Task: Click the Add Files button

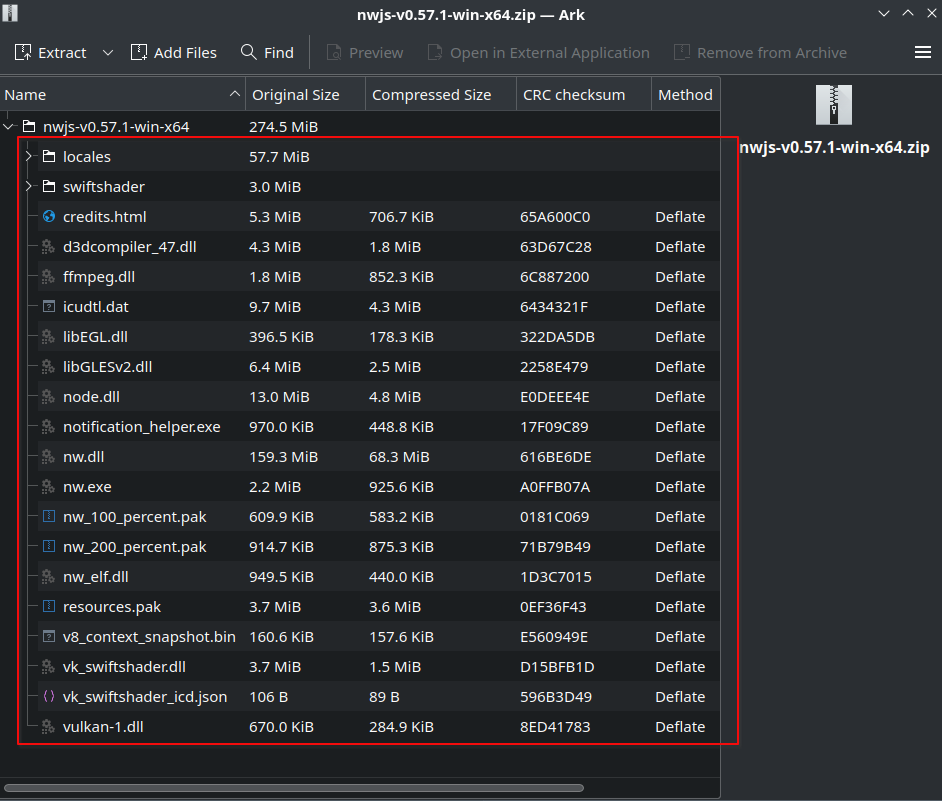Action: (174, 53)
